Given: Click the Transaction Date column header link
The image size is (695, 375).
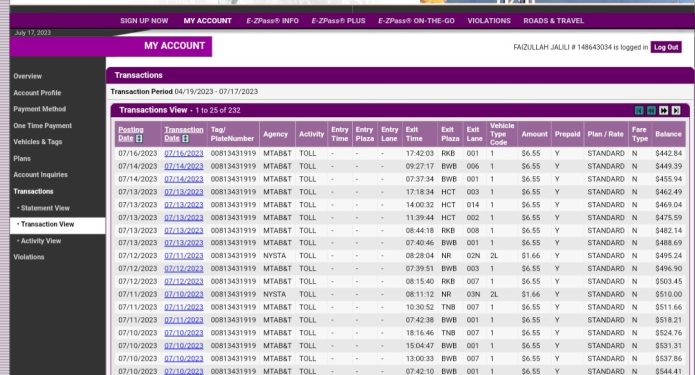Looking at the screenshot, I should pyautogui.click(x=184, y=134).
